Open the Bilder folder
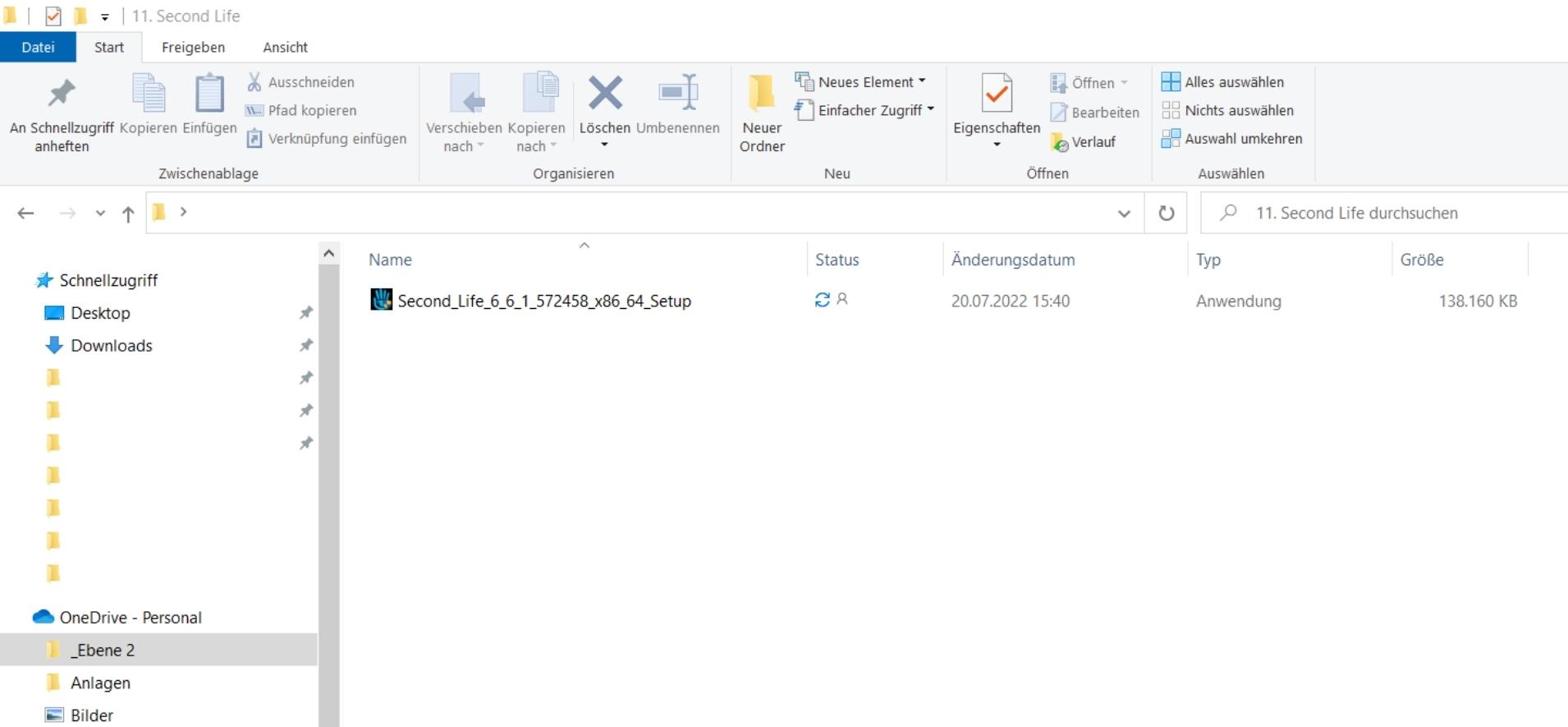 pos(92,715)
